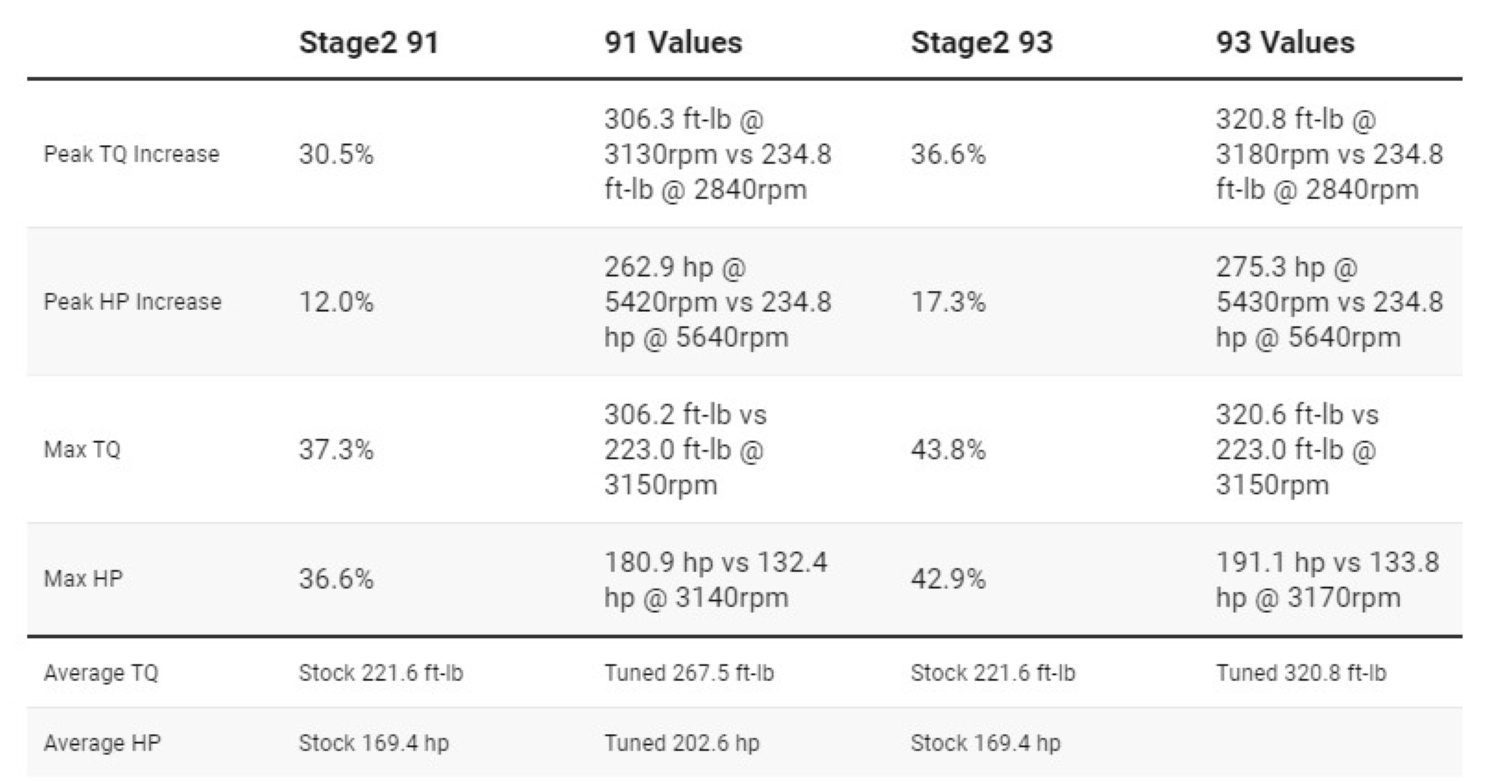Select the "93 Values" column header
This screenshot has height=781, width=1500.
[1285, 42]
